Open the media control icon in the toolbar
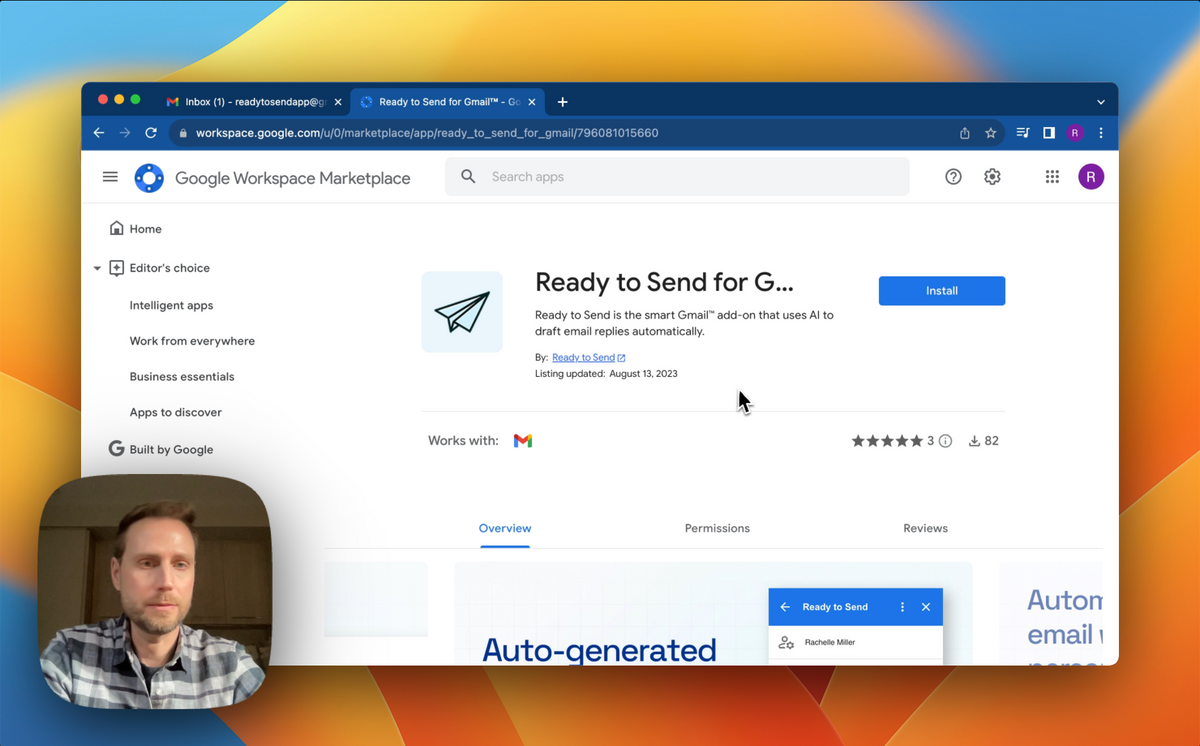The image size is (1200, 746). pos(1023,133)
